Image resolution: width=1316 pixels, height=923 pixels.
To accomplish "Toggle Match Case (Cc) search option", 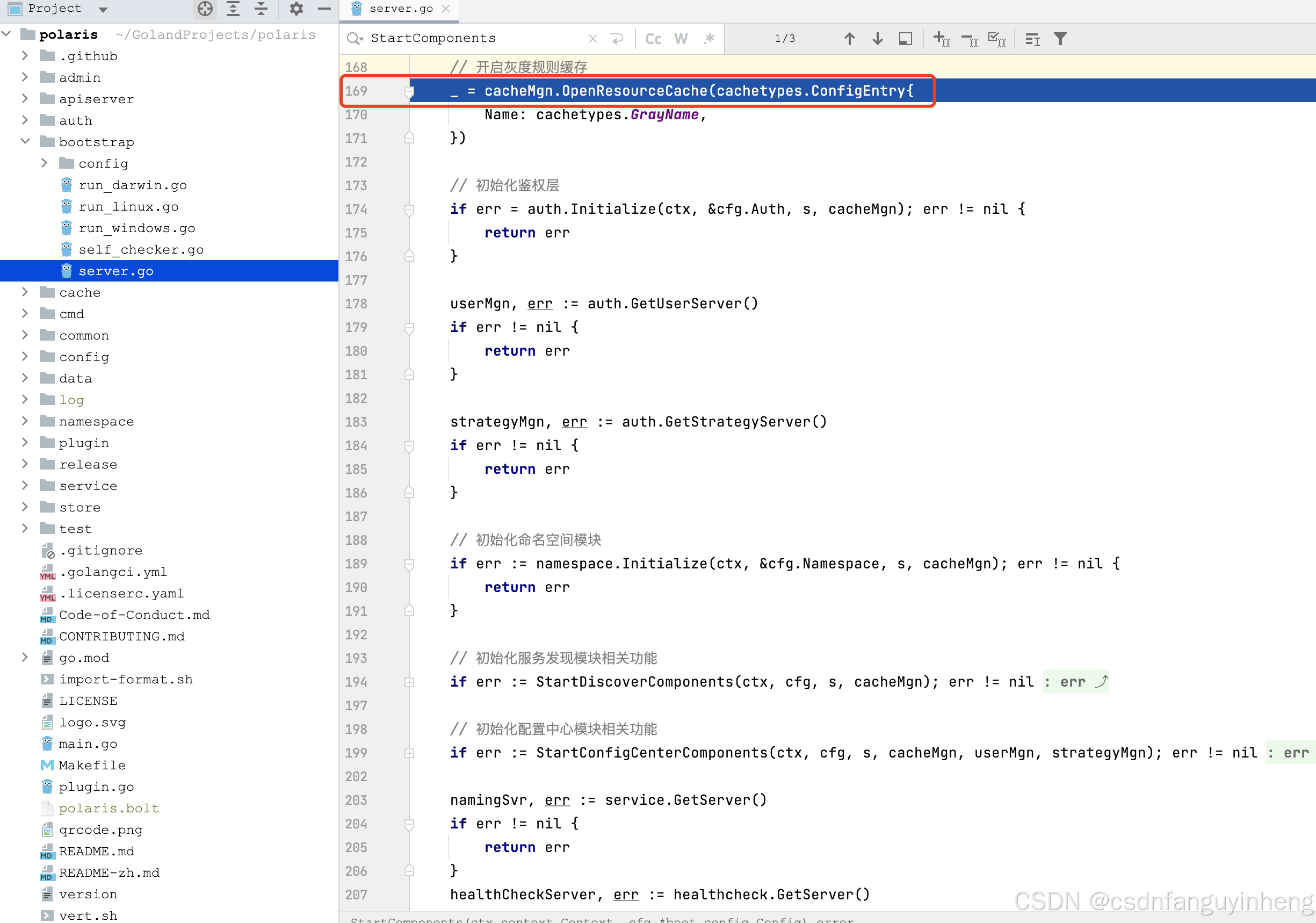I will (653, 38).
